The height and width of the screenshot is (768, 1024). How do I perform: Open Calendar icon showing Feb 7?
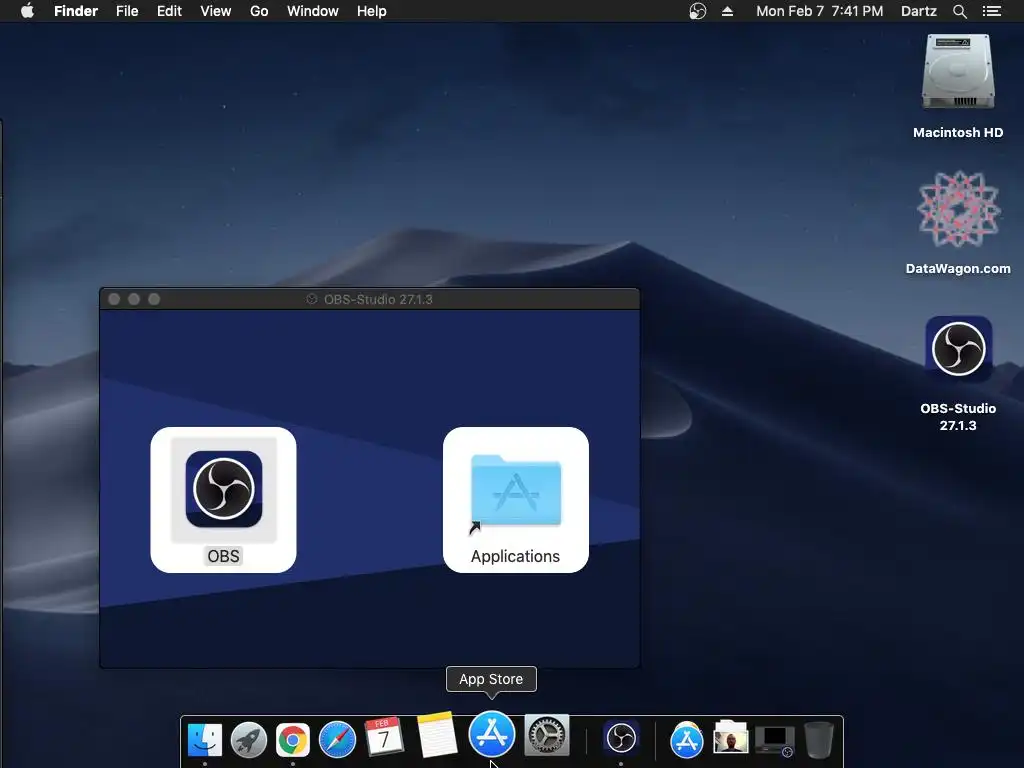[x=383, y=737]
